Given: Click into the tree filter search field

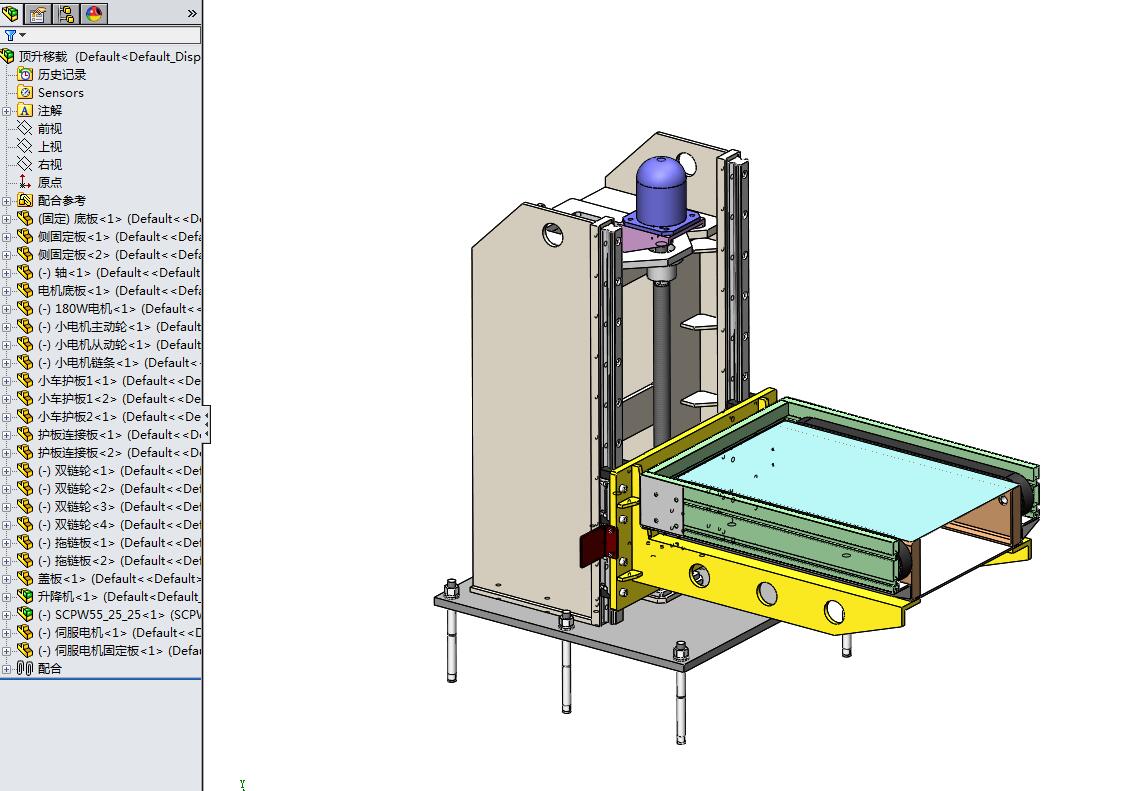Looking at the screenshot, I should coord(113,35).
